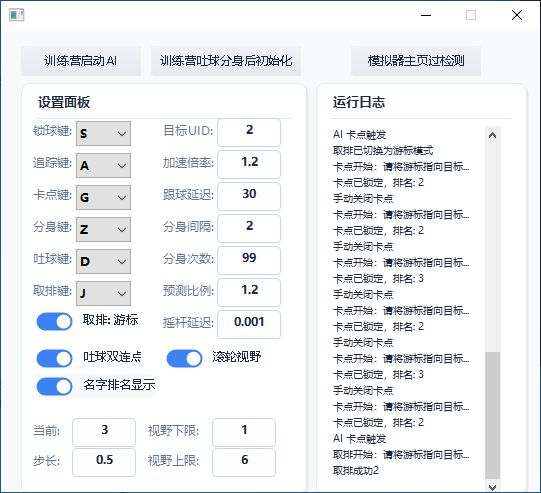
Task: Click the log scrollbar down arrow
Action: click(x=492, y=487)
